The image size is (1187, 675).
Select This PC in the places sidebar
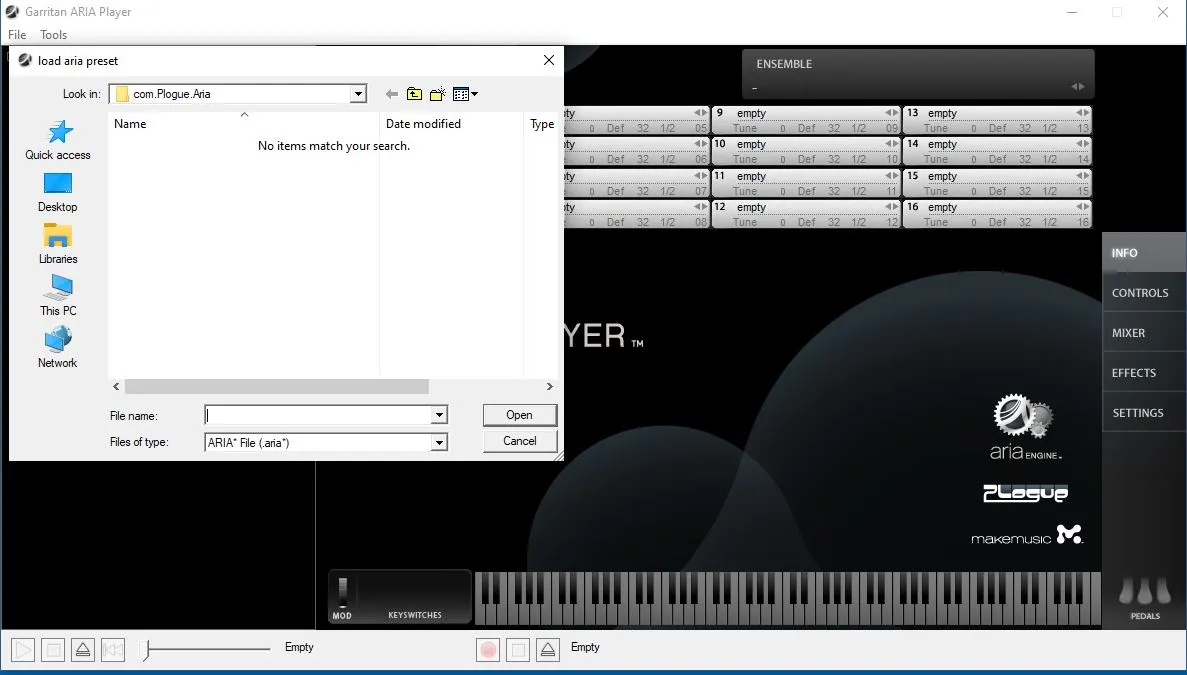click(x=58, y=295)
